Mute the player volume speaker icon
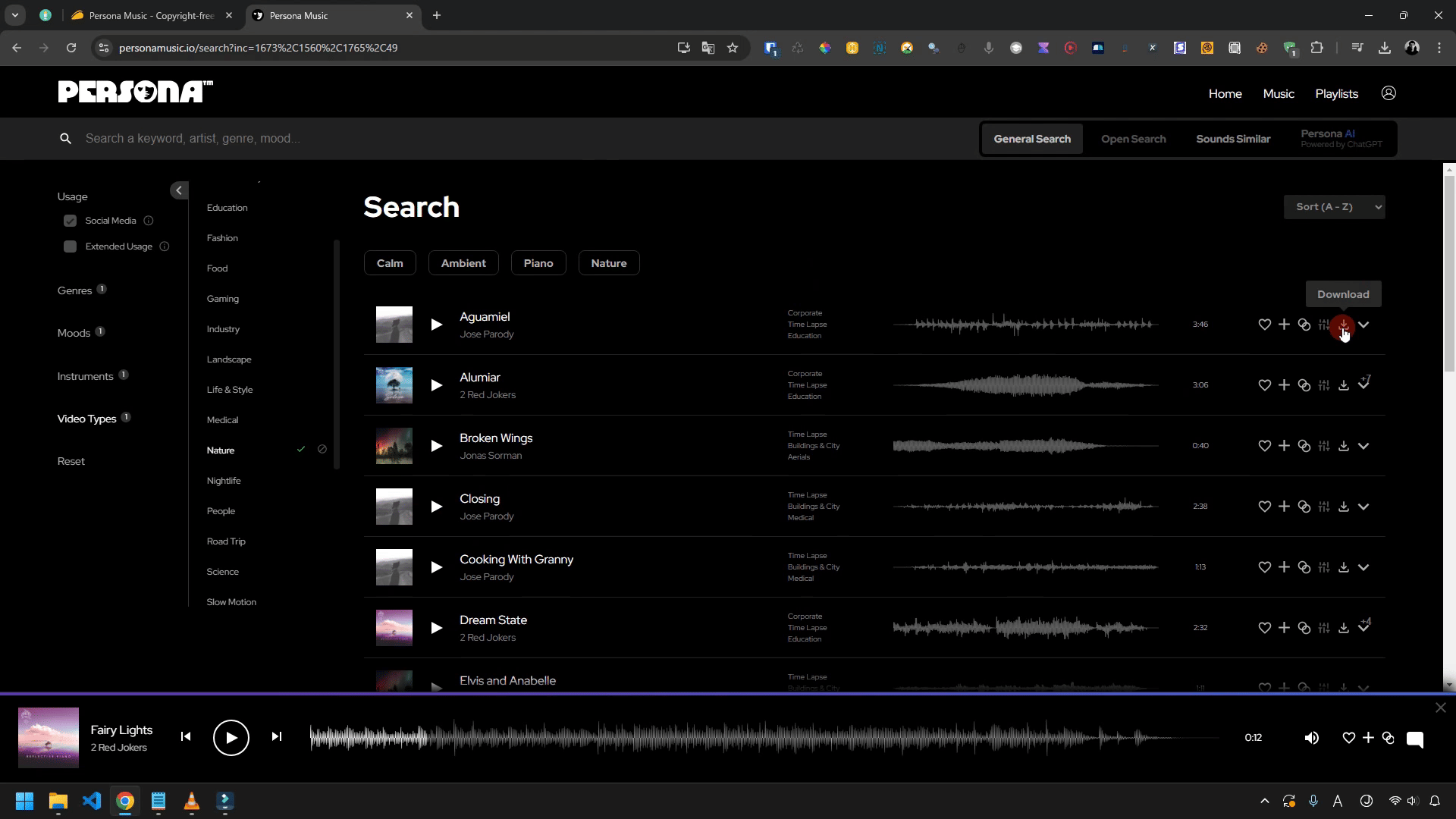The height and width of the screenshot is (819, 1456). (x=1311, y=738)
